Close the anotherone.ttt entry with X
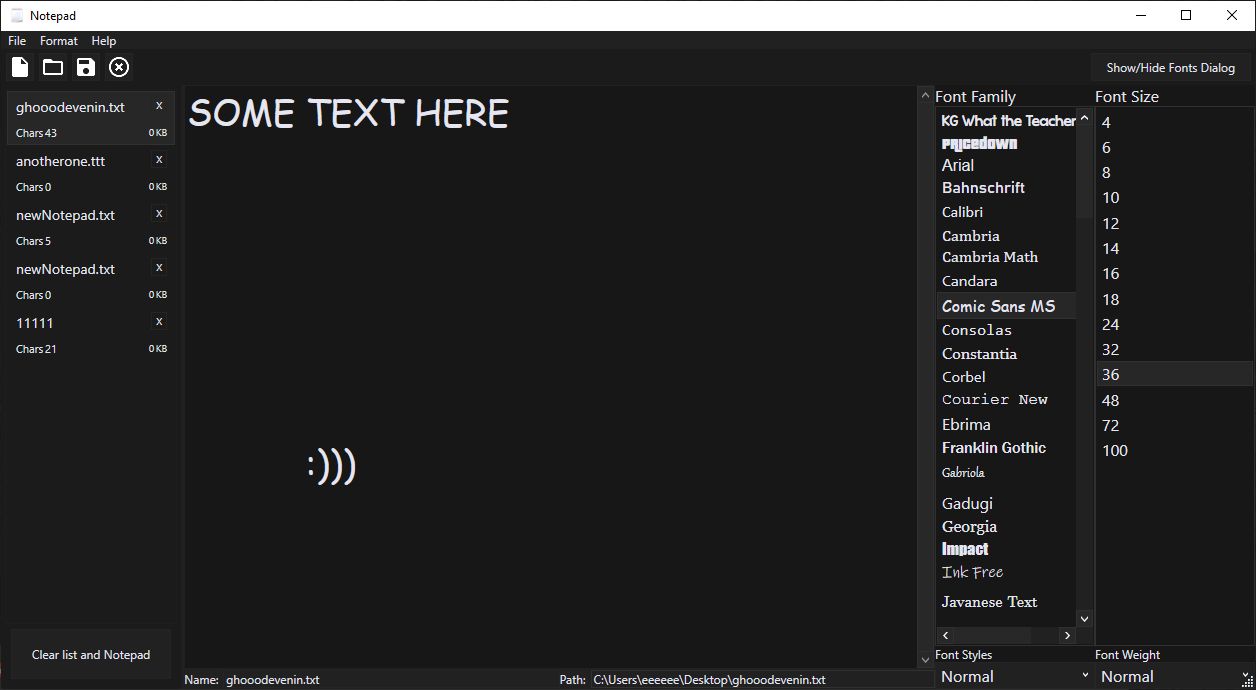The width and height of the screenshot is (1256, 690). [x=159, y=160]
